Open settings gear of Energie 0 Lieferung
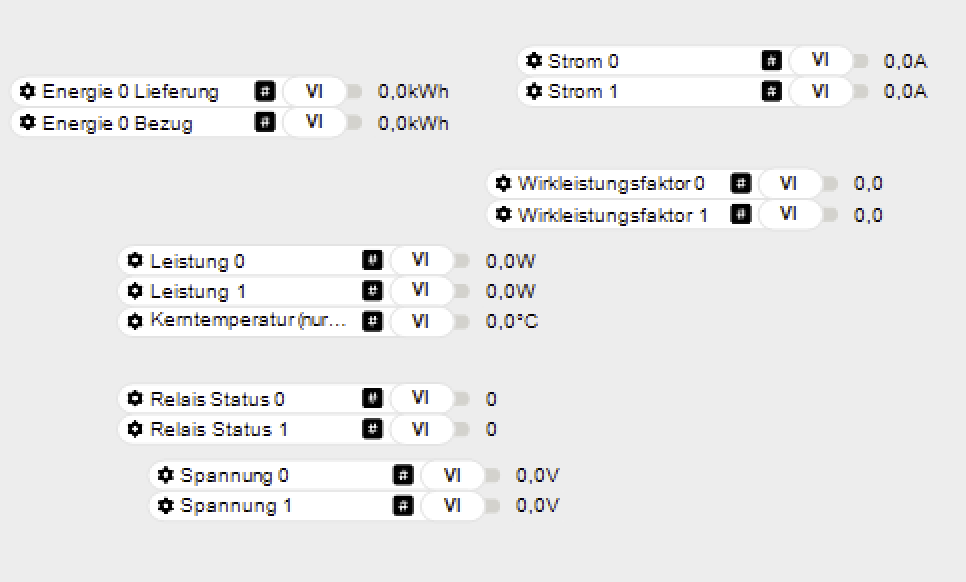966x582 pixels. click(x=28, y=91)
